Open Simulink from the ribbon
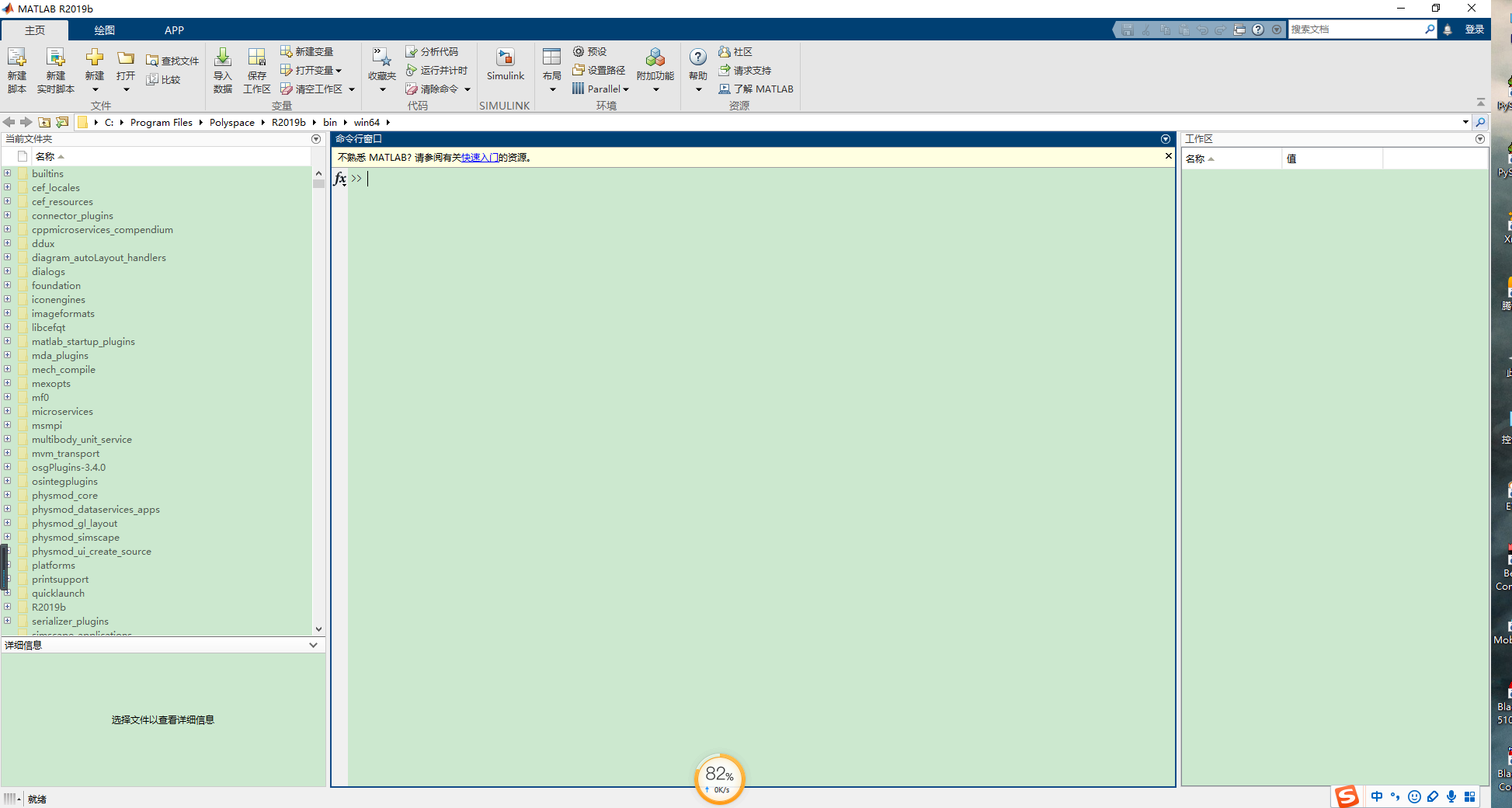The width and height of the screenshot is (1512, 808). [506, 64]
